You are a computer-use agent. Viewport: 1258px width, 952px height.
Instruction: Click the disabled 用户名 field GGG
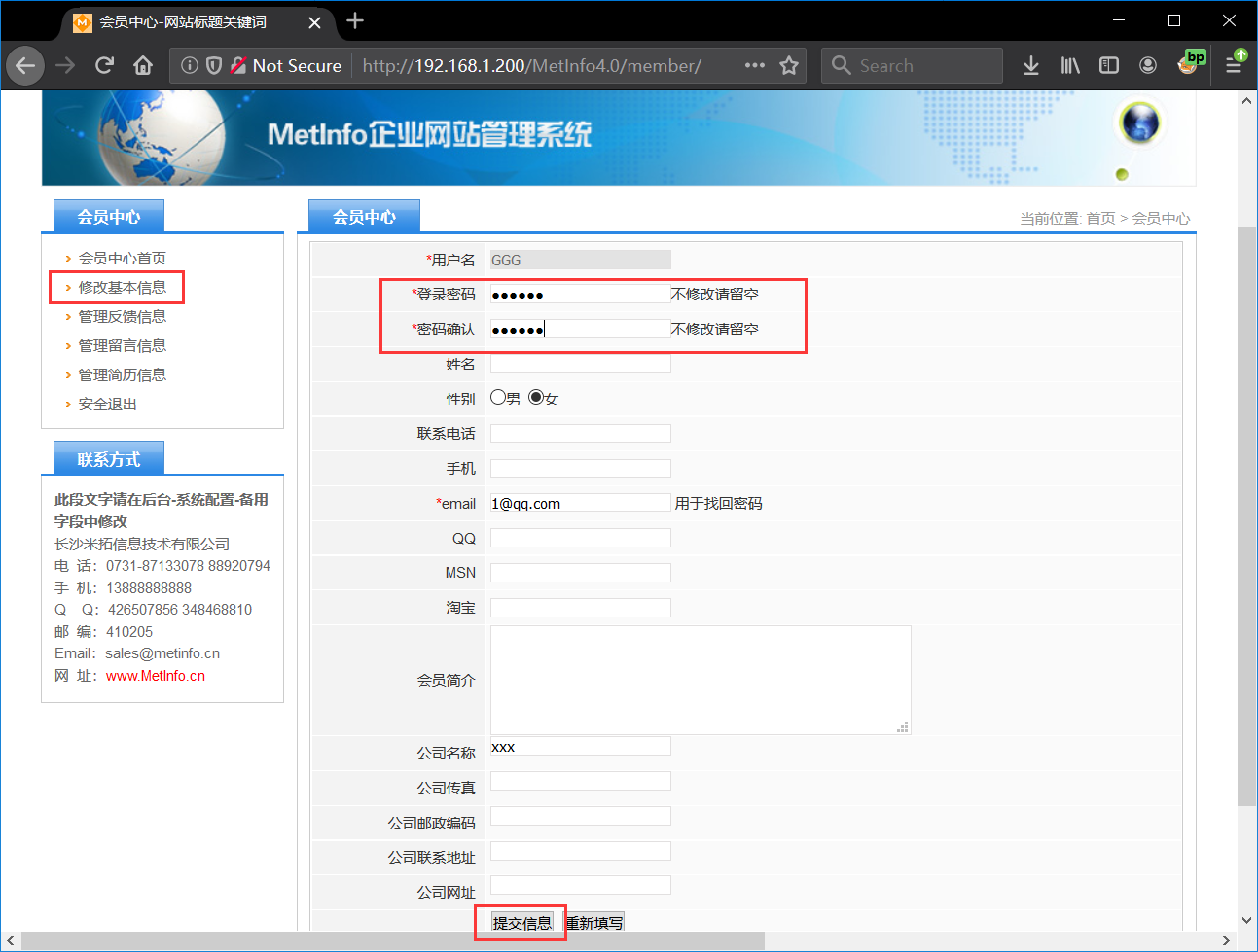[x=580, y=260]
